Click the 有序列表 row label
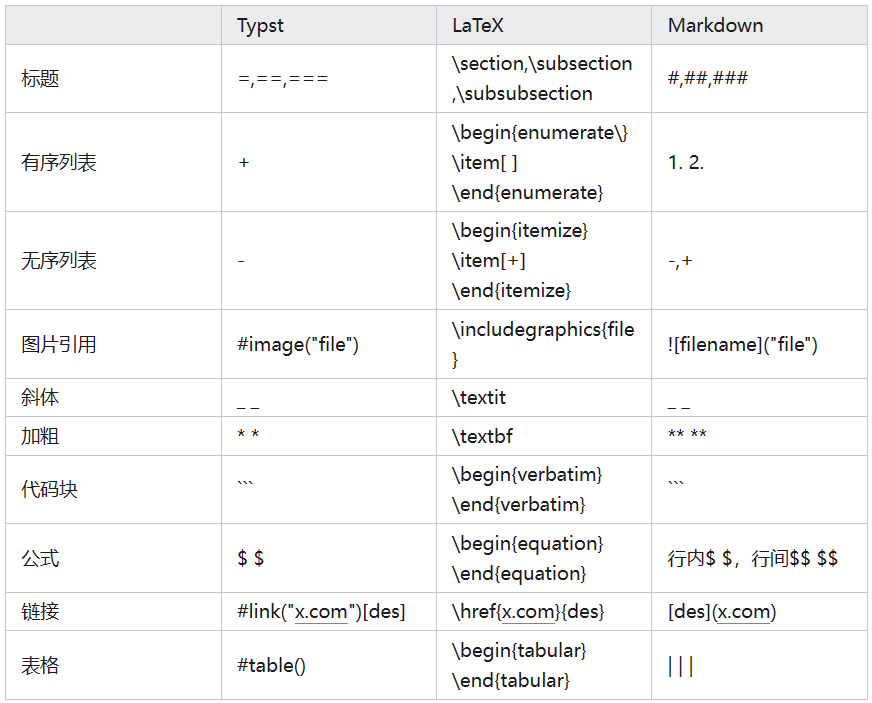 59,162
